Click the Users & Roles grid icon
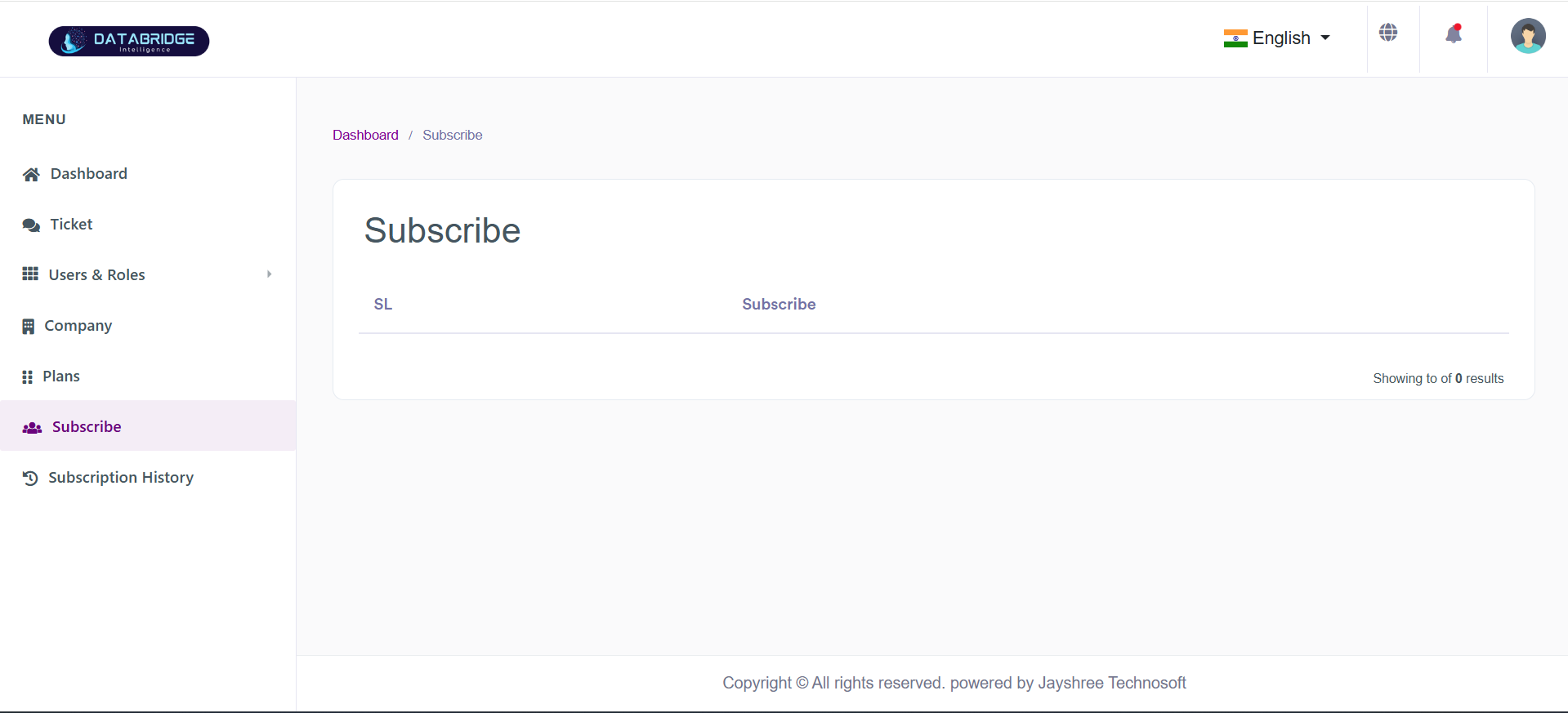 pyautogui.click(x=30, y=274)
